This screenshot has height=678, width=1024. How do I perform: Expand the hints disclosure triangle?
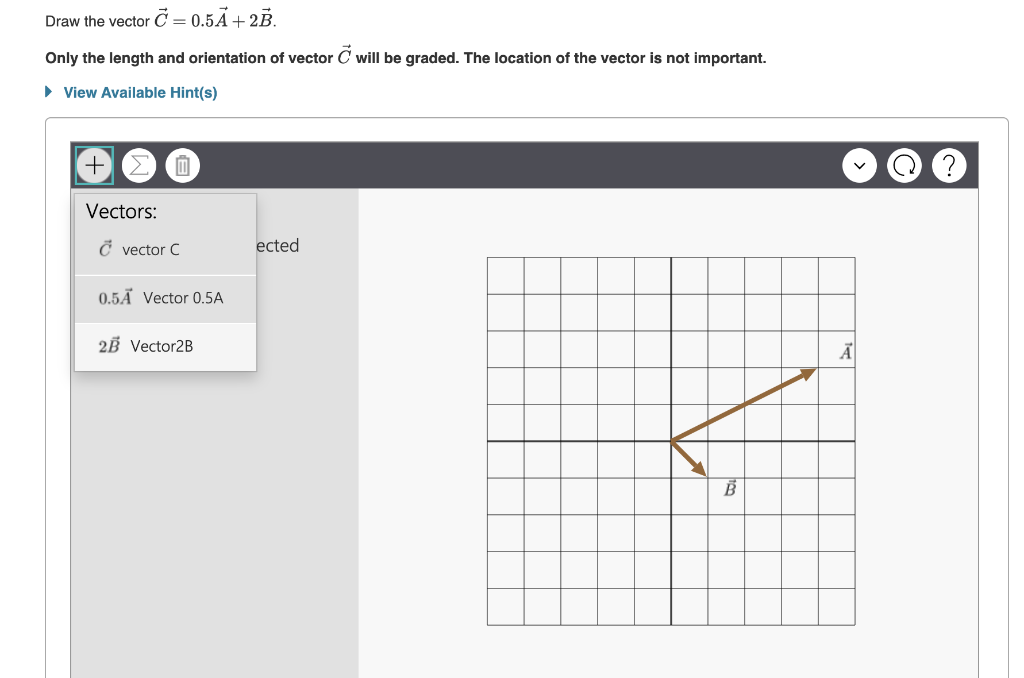tap(47, 91)
